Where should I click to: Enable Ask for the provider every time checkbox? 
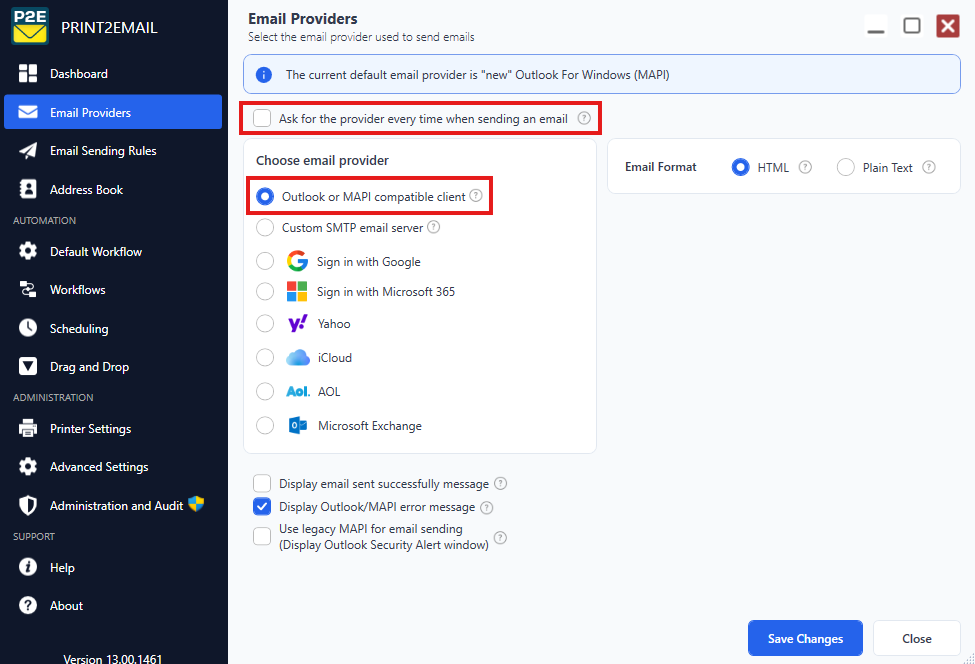coord(262,118)
